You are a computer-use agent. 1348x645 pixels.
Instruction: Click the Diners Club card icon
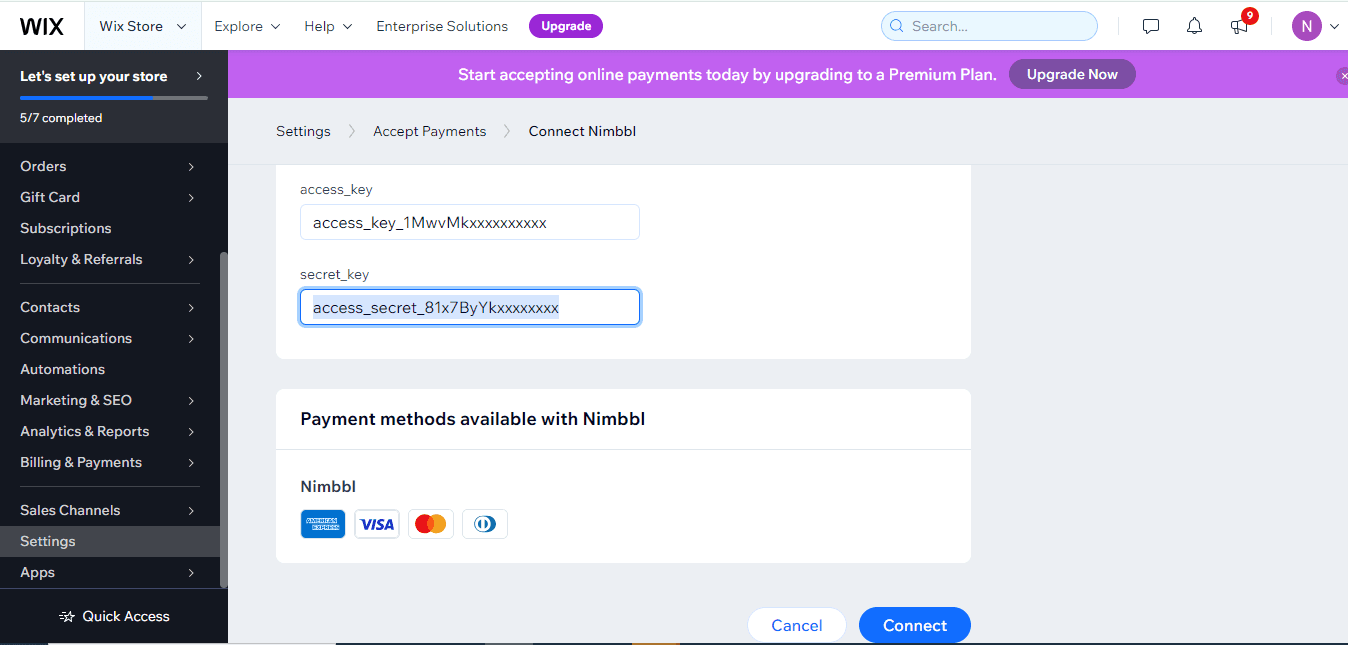click(485, 524)
